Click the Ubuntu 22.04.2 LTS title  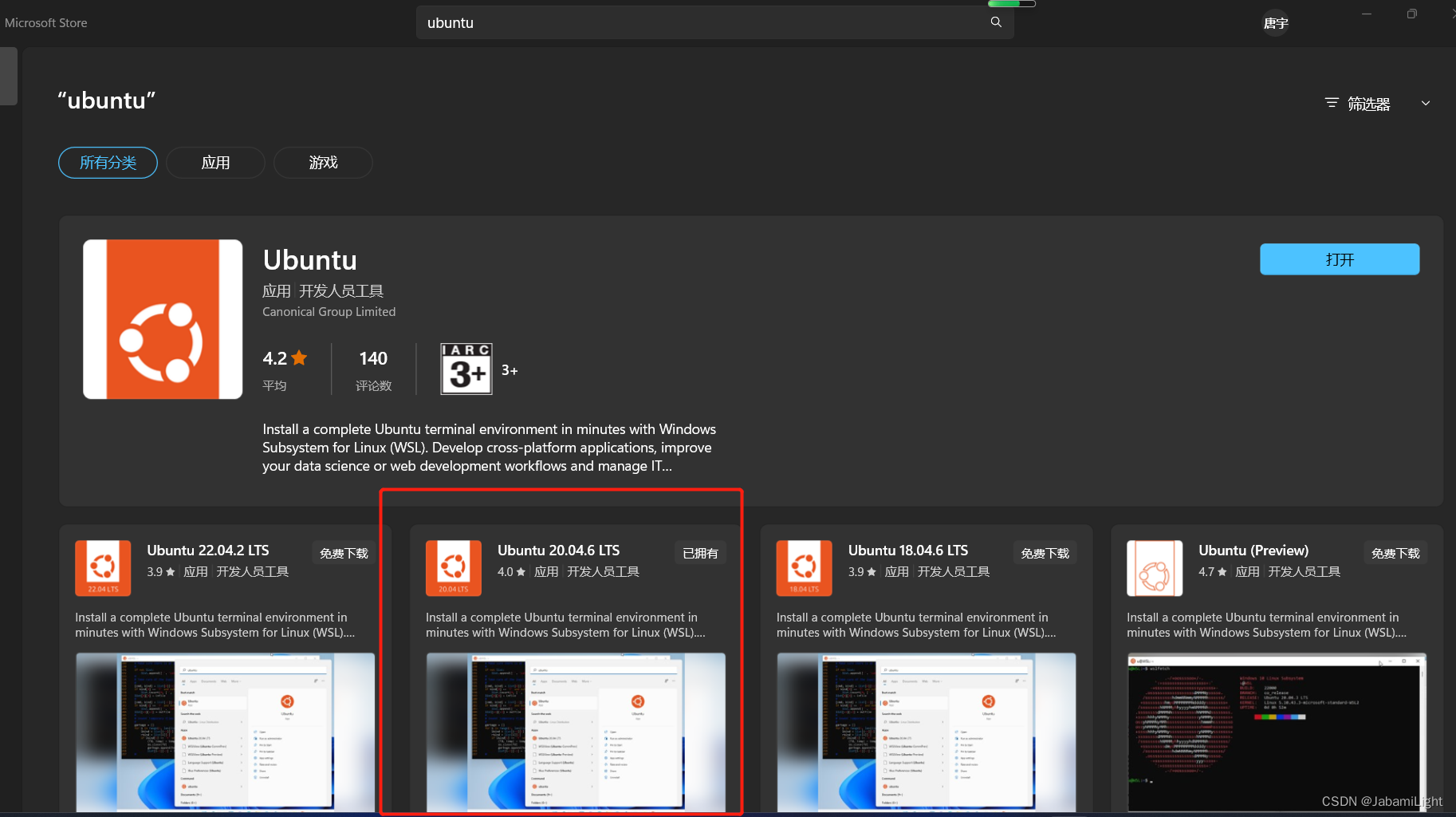click(x=208, y=551)
